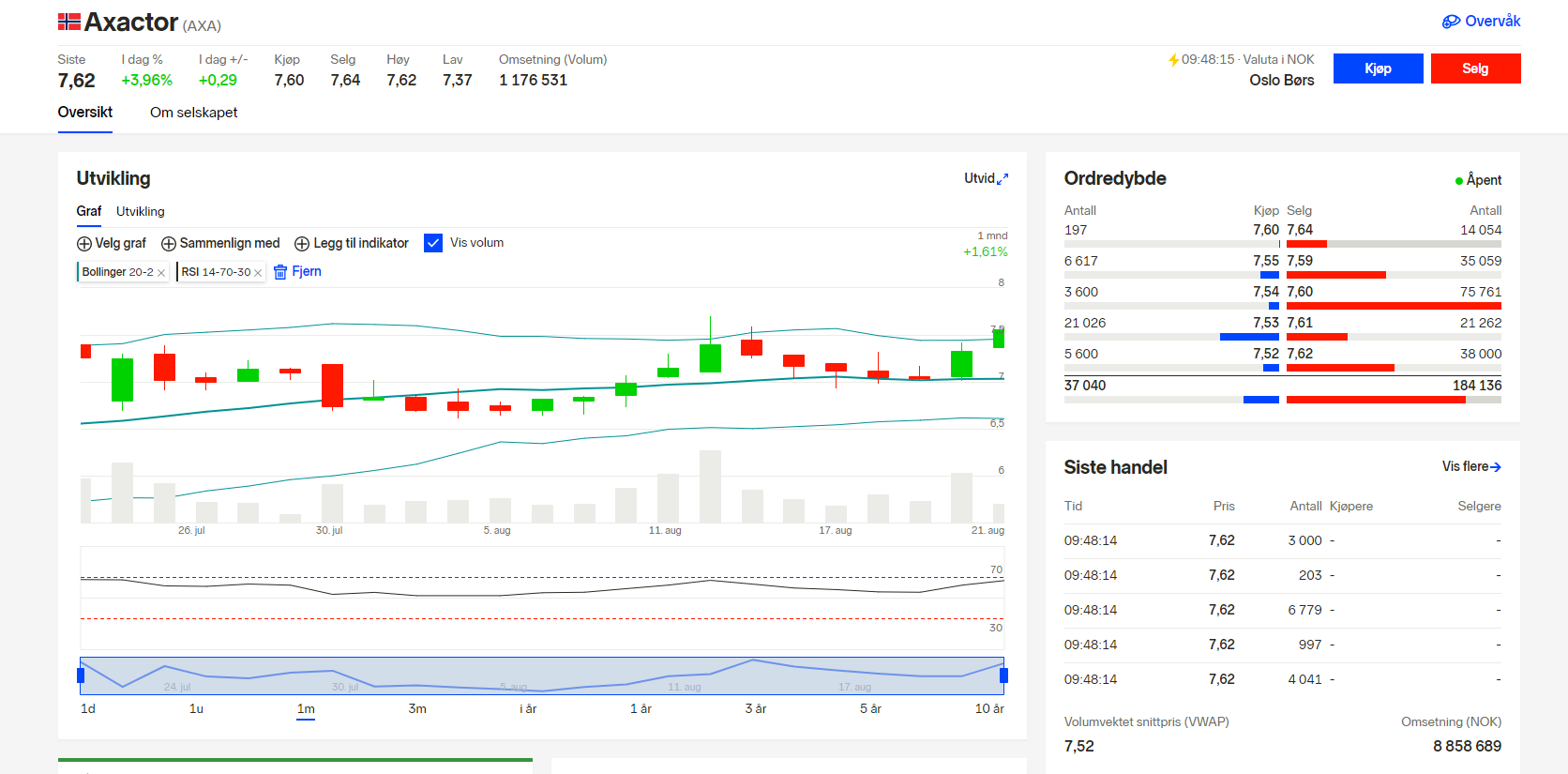Click the total sell quantity 184 136
The image size is (1568, 774).
pos(1477,386)
